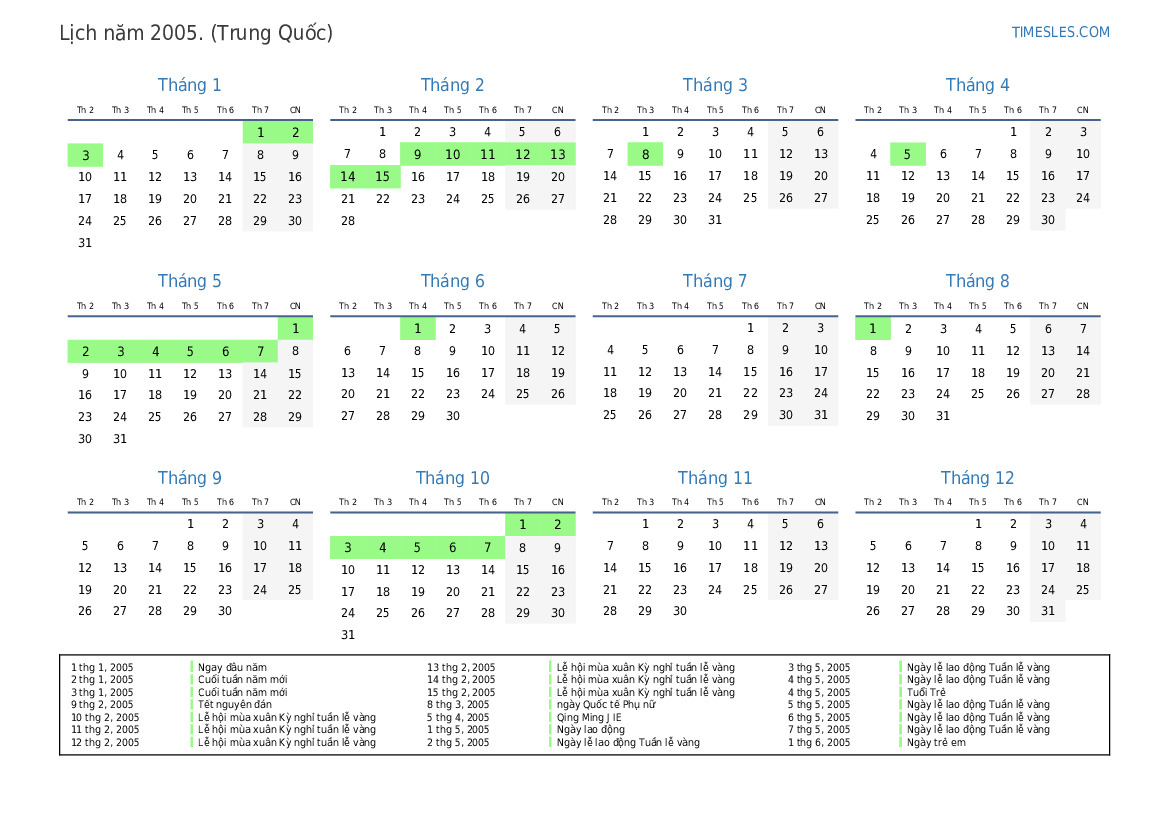Viewport: 1169px width, 827px height.
Task: Select highlighted August 1 in Tháng 8
Action: [x=872, y=329]
